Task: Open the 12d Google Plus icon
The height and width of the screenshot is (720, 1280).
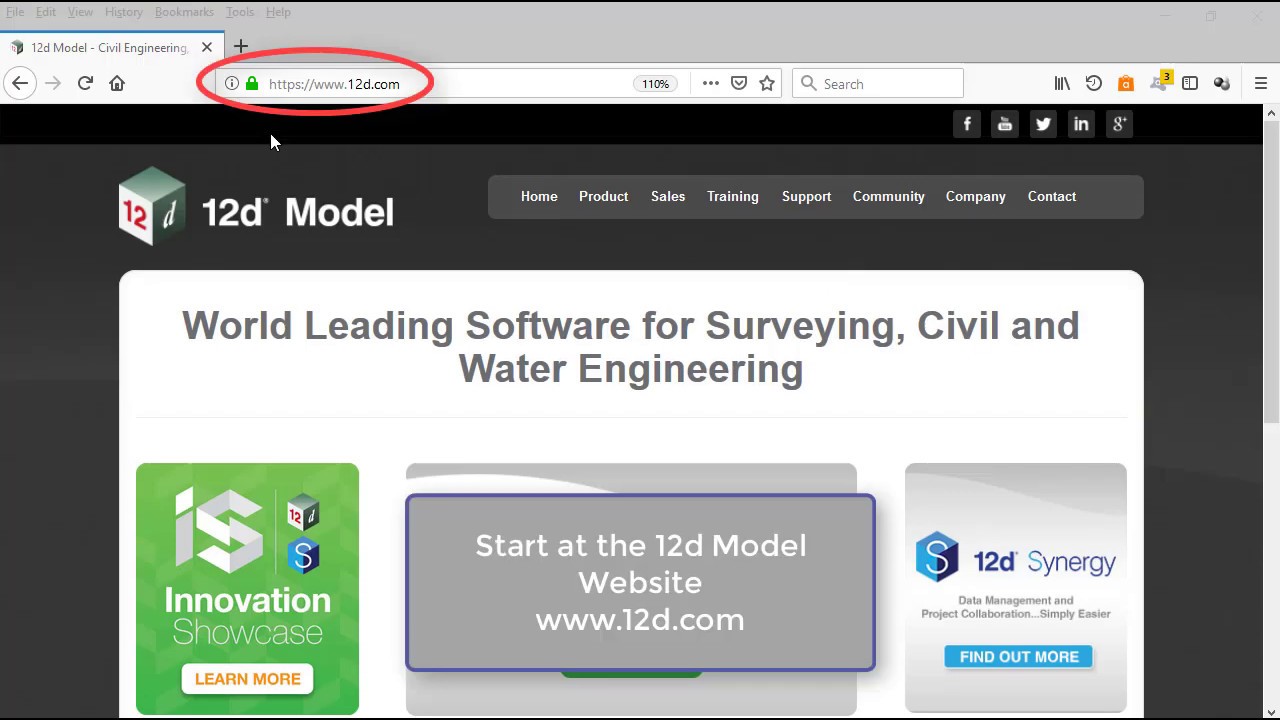Action: (1119, 124)
